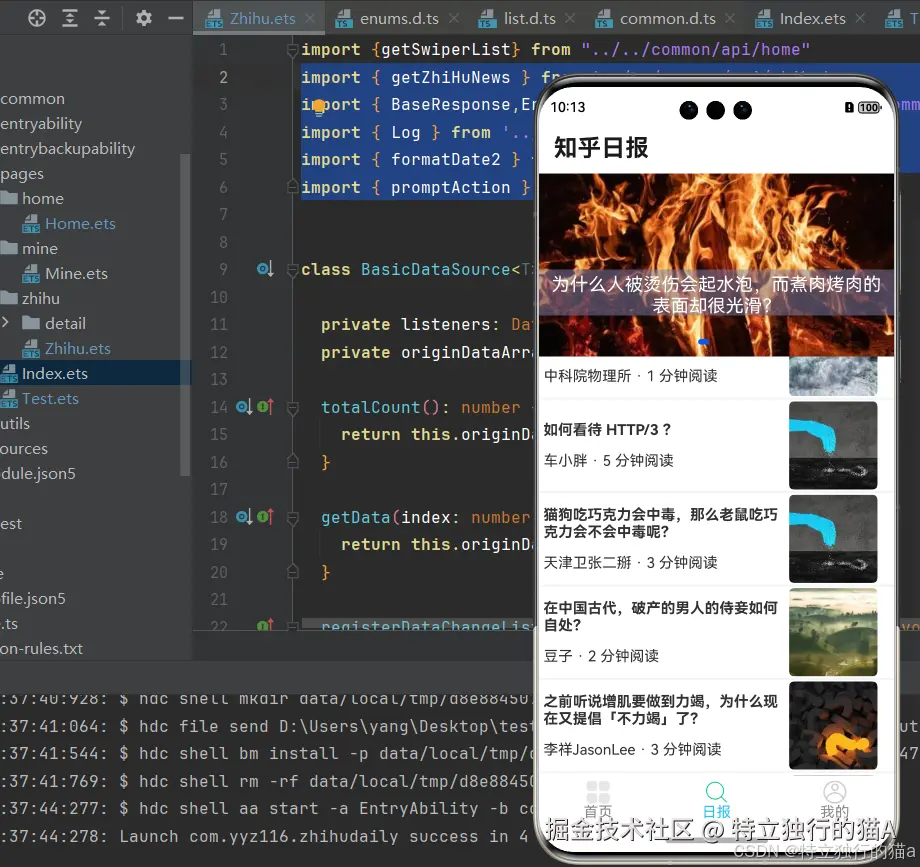Screen dimensions: 920x867
Task: Select the pages folder in project tree
Action: (22, 174)
